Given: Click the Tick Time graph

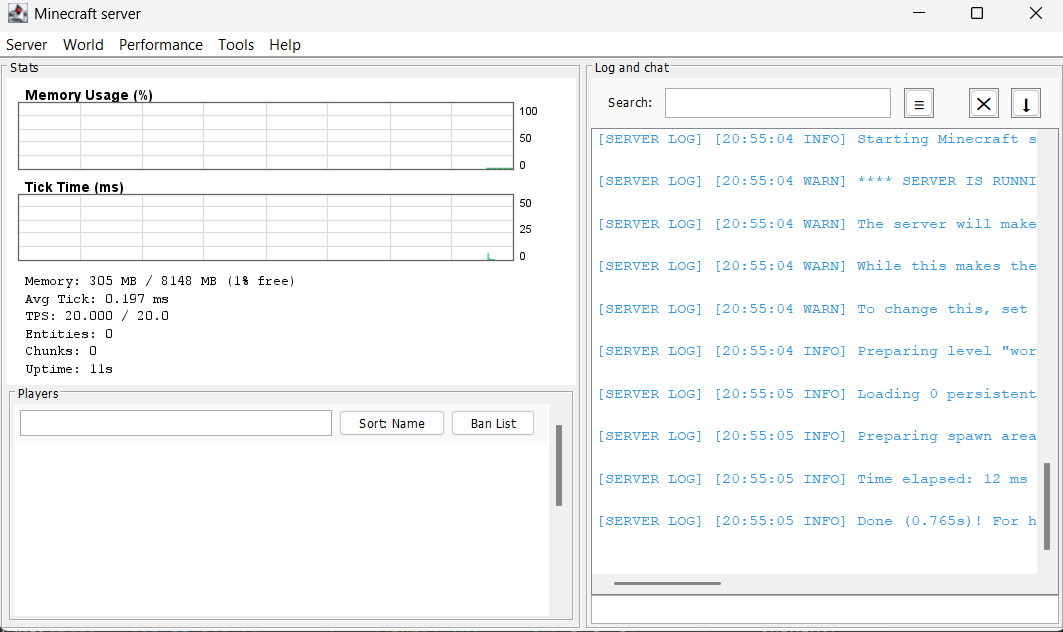Looking at the screenshot, I should pos(266,227).
